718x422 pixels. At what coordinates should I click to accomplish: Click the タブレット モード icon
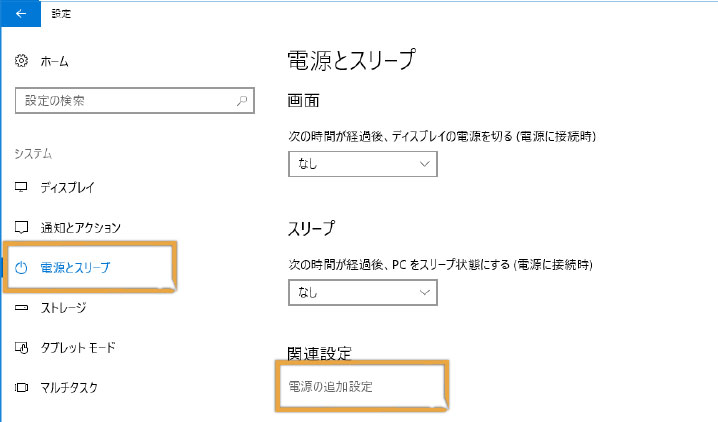pyautogui.click(x=21, y=348)
